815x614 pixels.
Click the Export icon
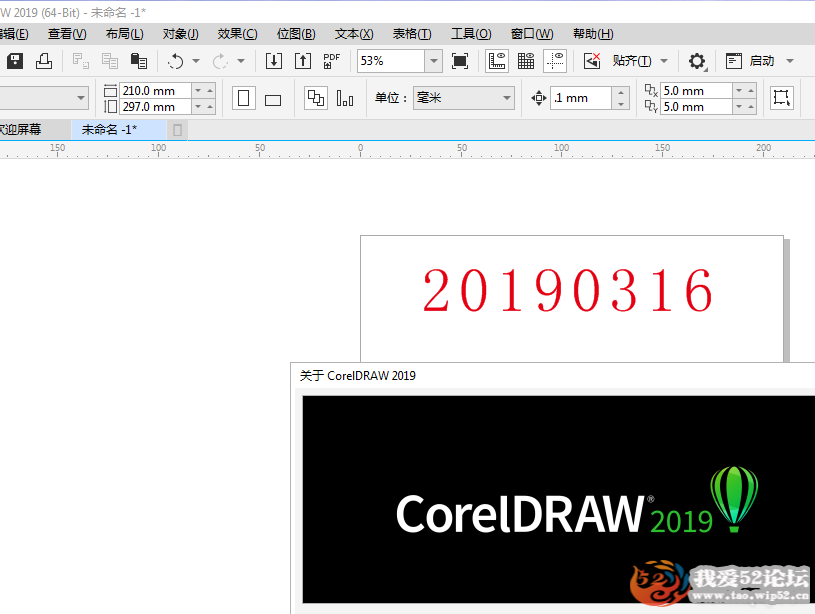(303, 61)
